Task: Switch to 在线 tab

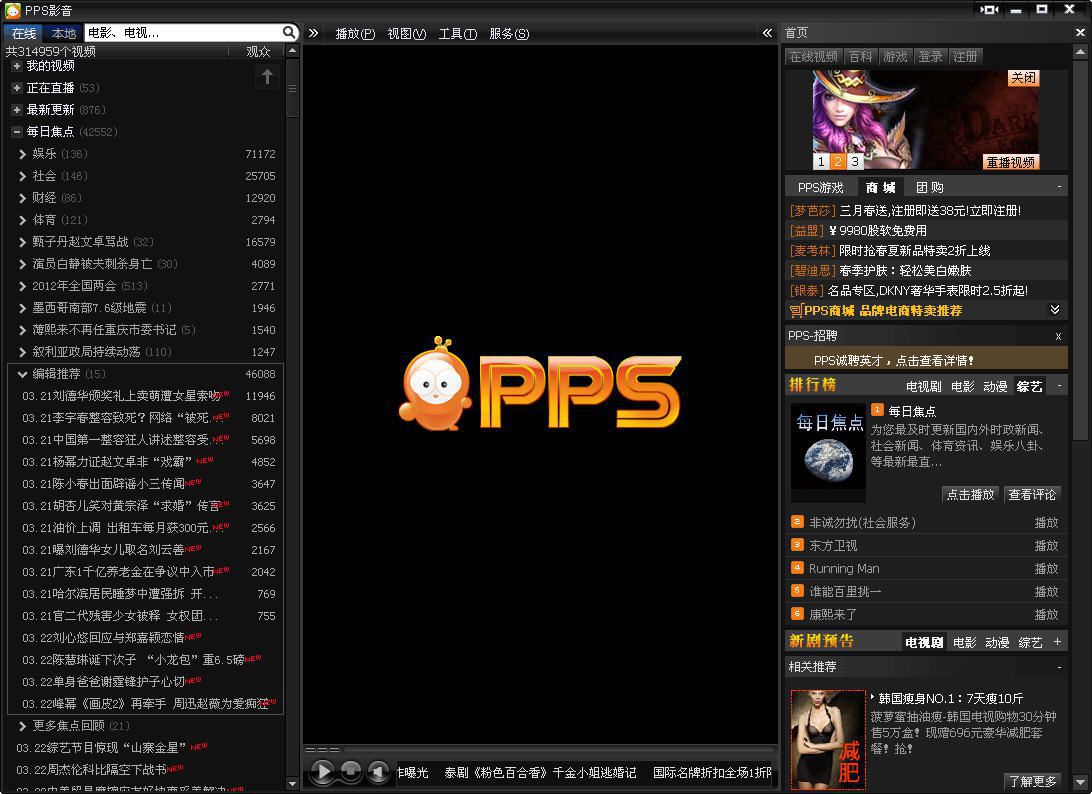Action: (24, 33)
